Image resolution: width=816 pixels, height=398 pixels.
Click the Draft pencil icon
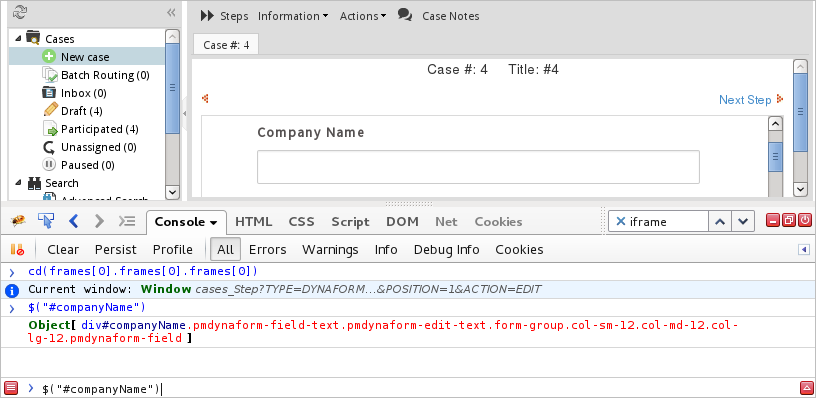(50, 110)
